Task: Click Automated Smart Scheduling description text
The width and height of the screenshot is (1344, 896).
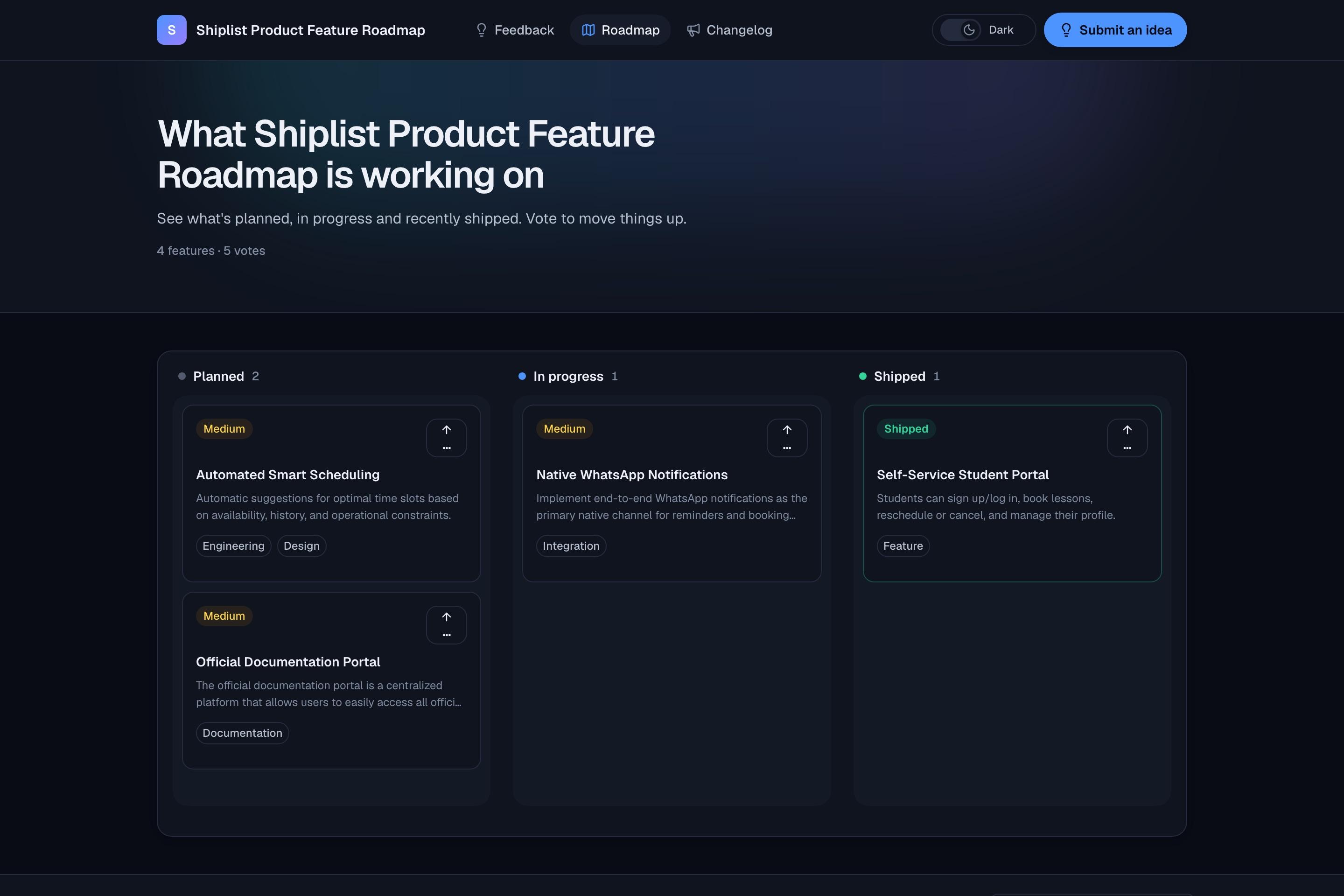Action: 328,506
